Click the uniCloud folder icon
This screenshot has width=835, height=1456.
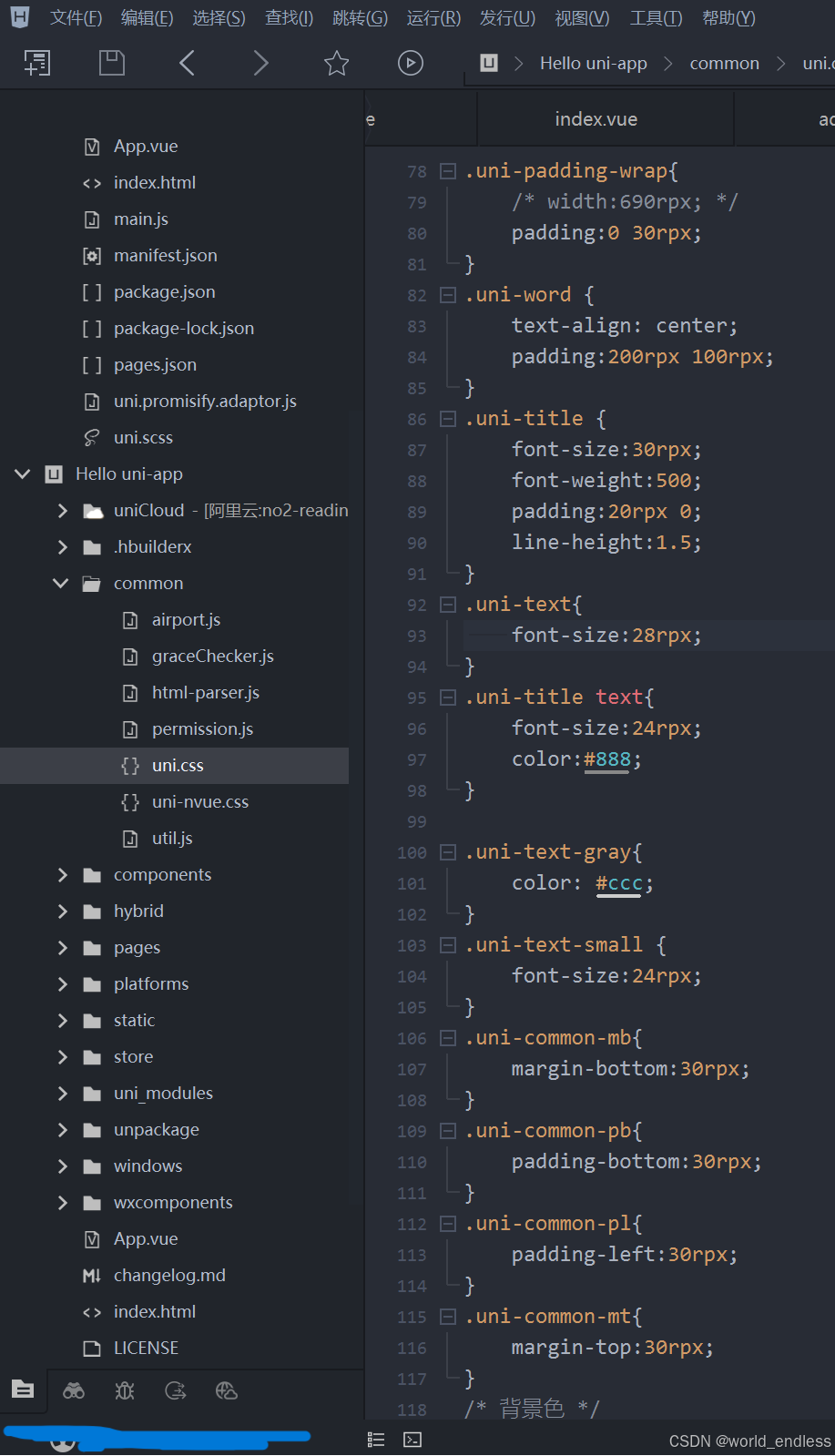(x=93, y=511)
